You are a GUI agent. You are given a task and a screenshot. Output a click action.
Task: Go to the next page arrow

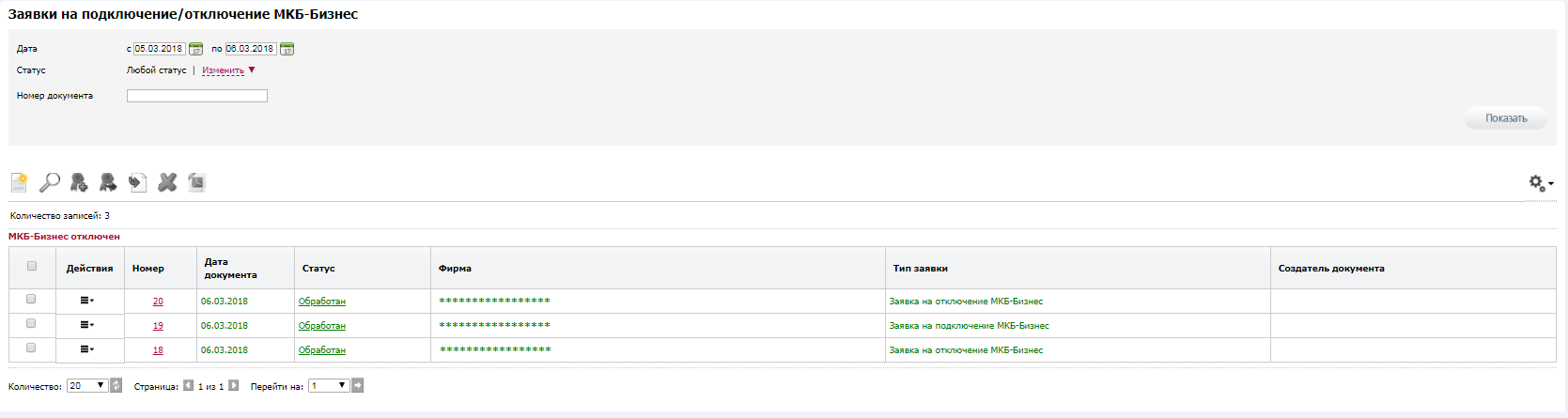[x=233, y=385]
